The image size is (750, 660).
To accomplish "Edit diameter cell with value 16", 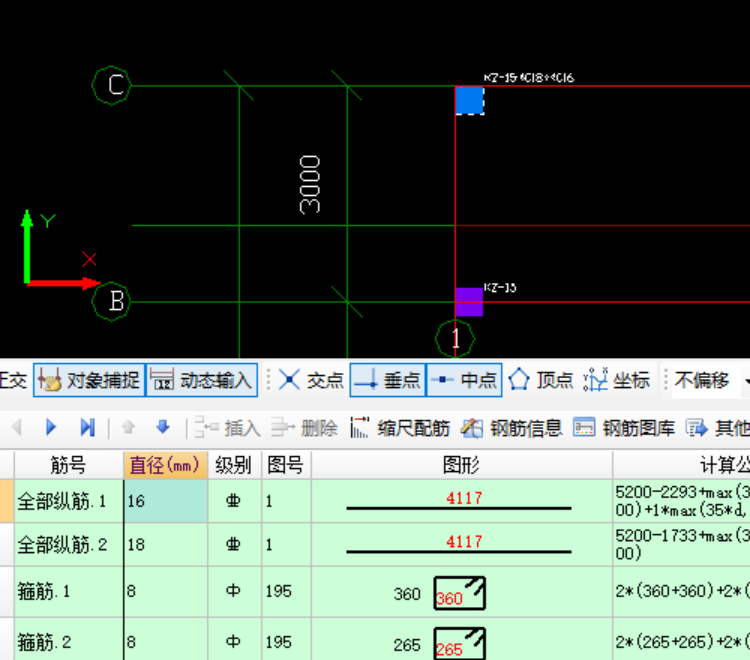I will [165, 501].
